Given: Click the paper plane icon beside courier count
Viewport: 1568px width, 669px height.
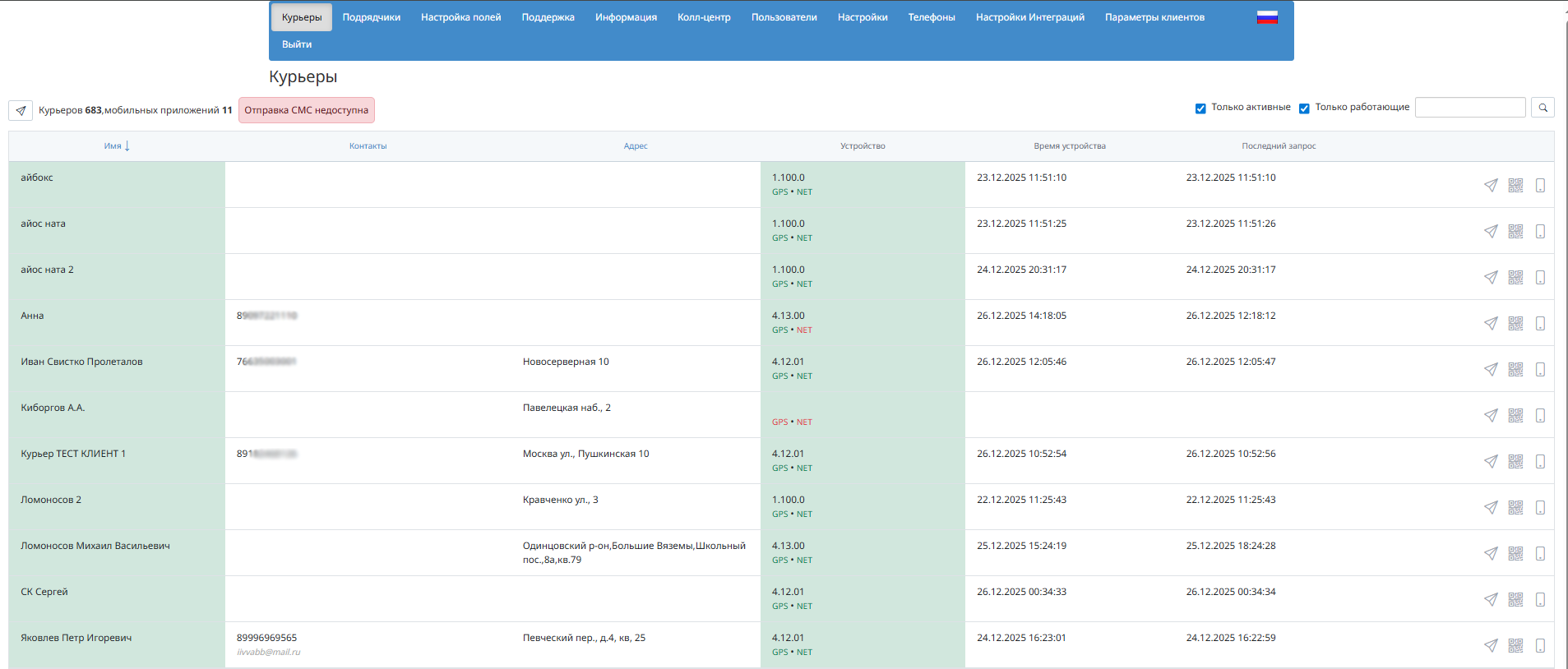Looking at the screenshot, I should (x=21, y=110).
